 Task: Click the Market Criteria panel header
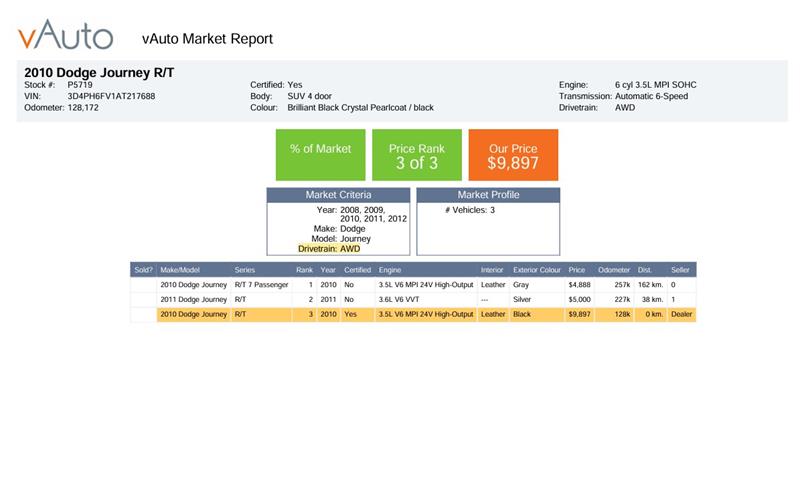338,195
